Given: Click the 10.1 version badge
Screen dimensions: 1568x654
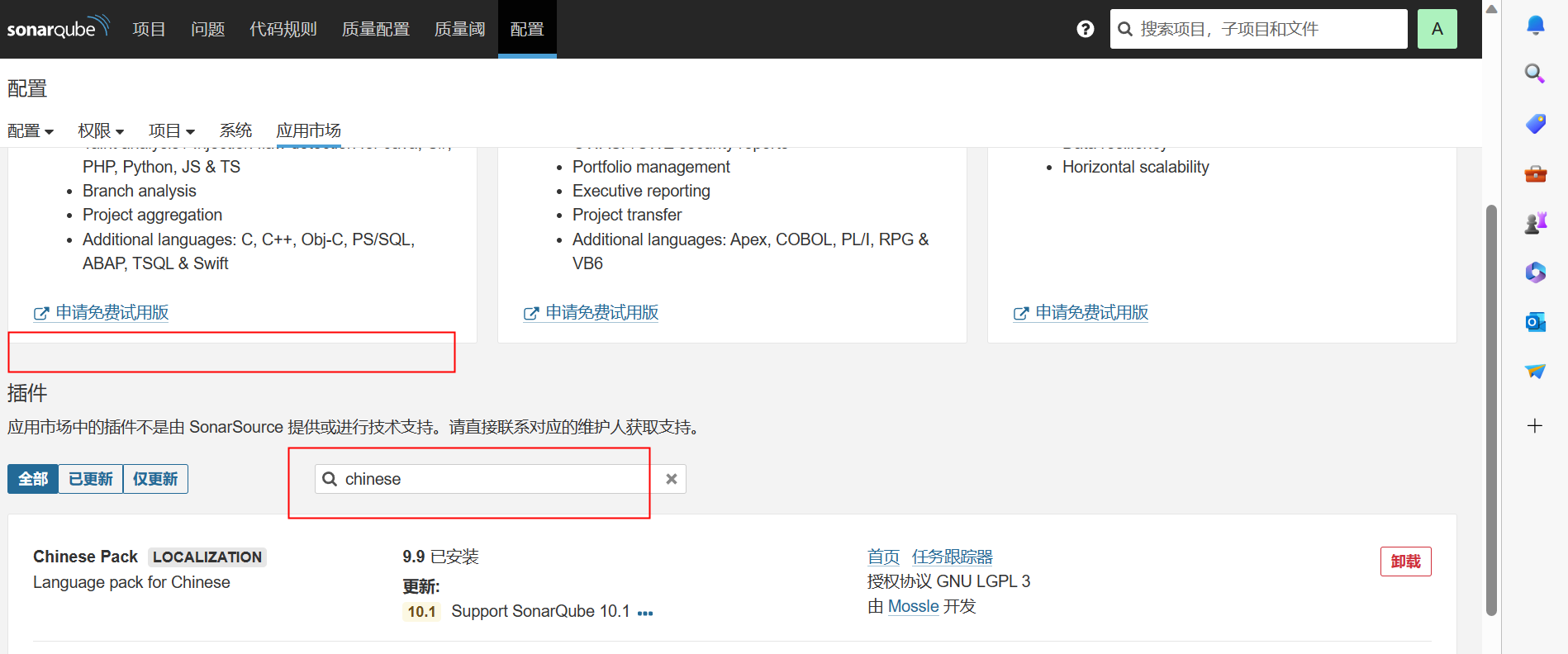Looking at the screenshot, I should [x=421, y=612].
